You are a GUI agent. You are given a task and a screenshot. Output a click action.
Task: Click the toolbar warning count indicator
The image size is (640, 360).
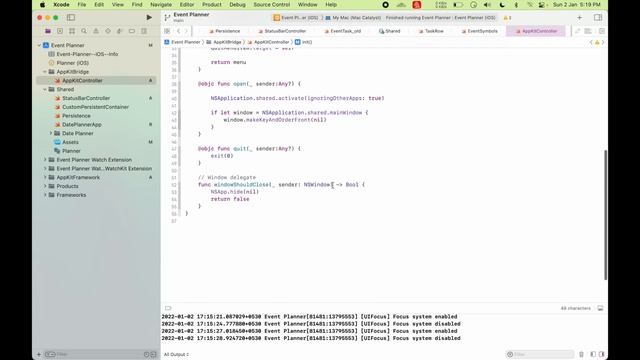507,18
